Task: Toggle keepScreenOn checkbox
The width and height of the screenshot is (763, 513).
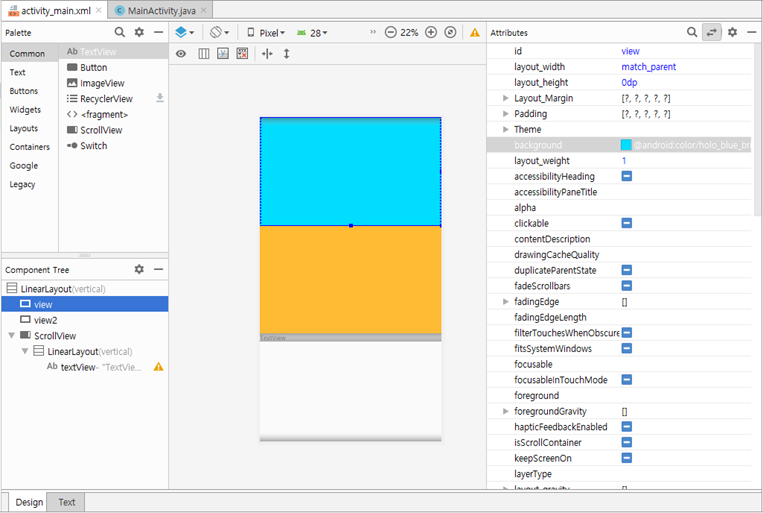Action: point(627,458)
